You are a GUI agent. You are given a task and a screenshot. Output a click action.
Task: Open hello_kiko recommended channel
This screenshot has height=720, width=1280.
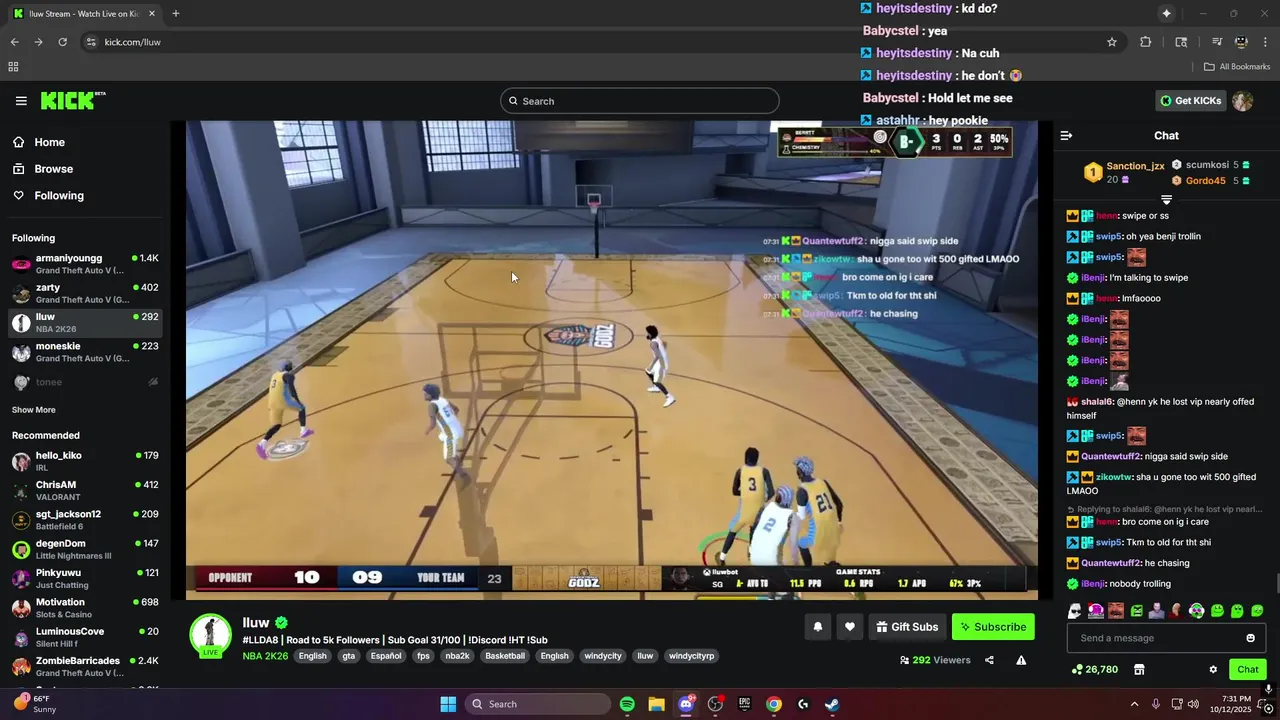tap(85, 461)
